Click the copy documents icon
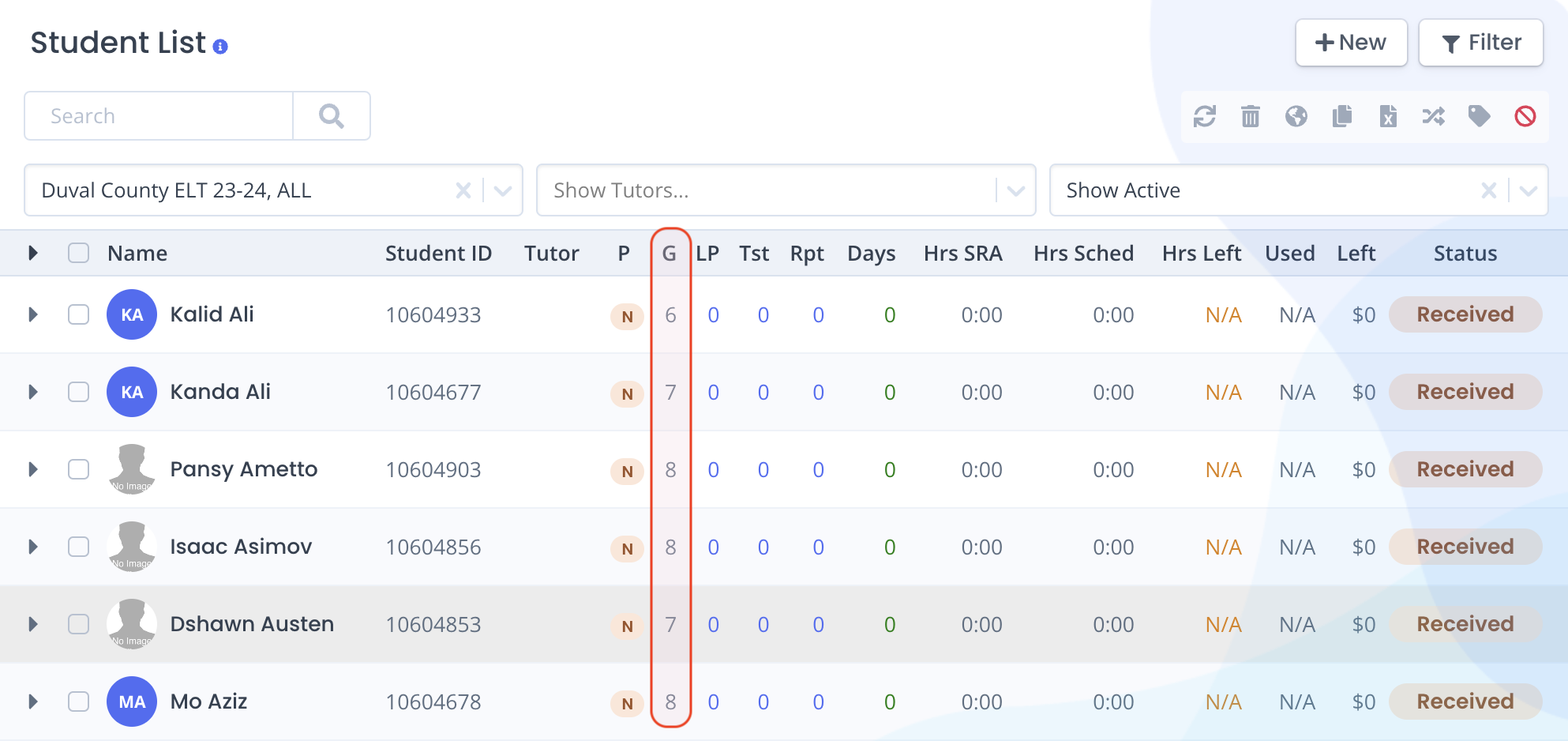The image size is (1568, 741). [x=1341, y=117]
